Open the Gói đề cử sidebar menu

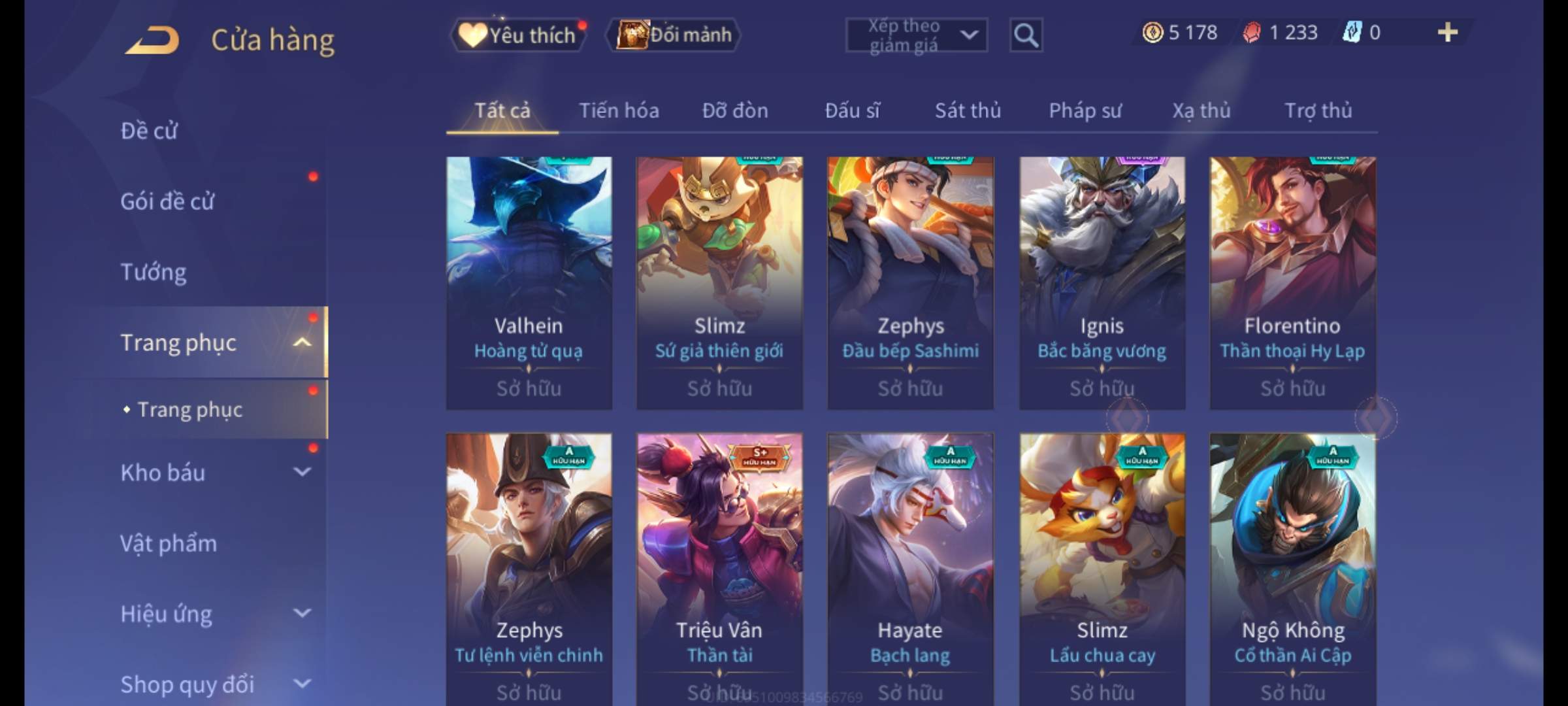167,201
